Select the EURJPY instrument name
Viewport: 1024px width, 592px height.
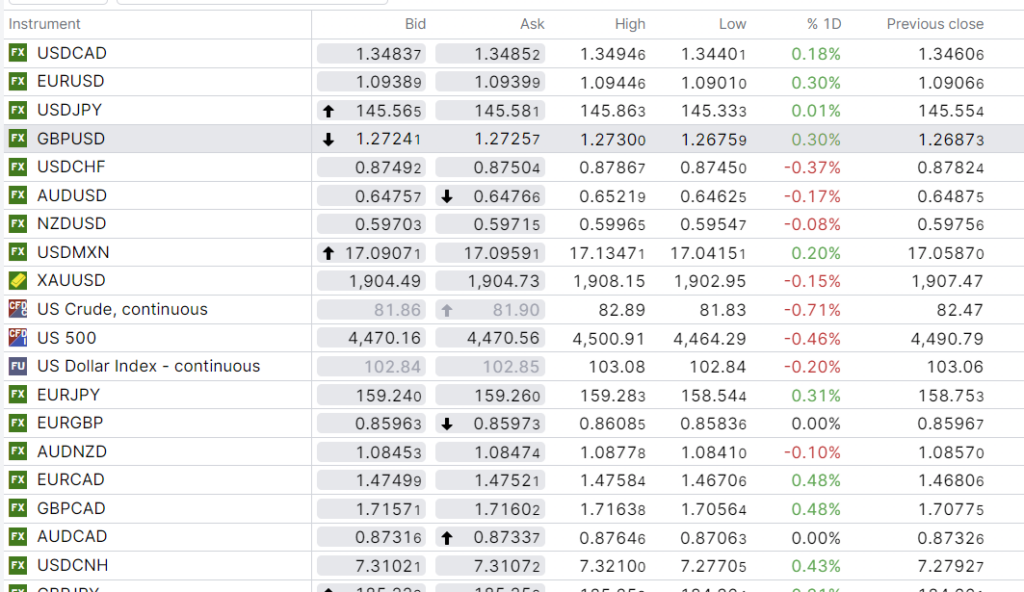[68, 395]
